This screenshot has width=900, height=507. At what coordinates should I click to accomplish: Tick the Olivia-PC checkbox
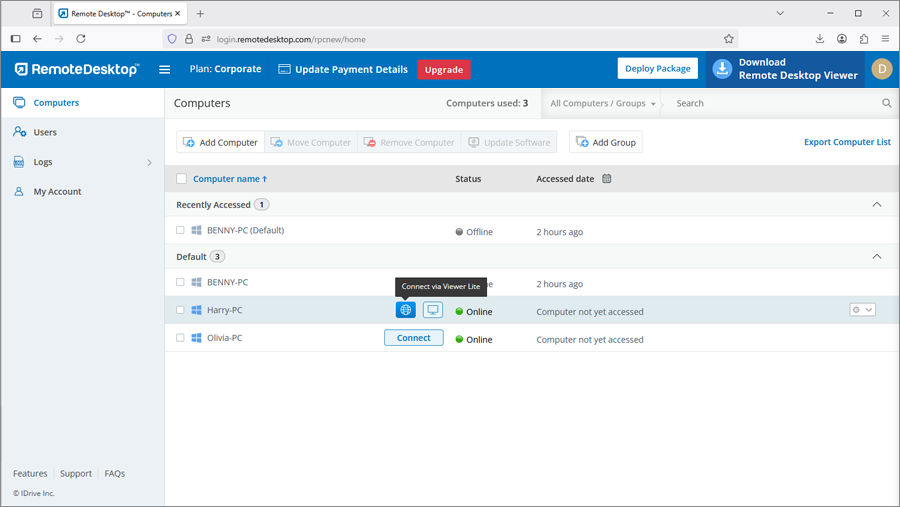tap(181, 338)
